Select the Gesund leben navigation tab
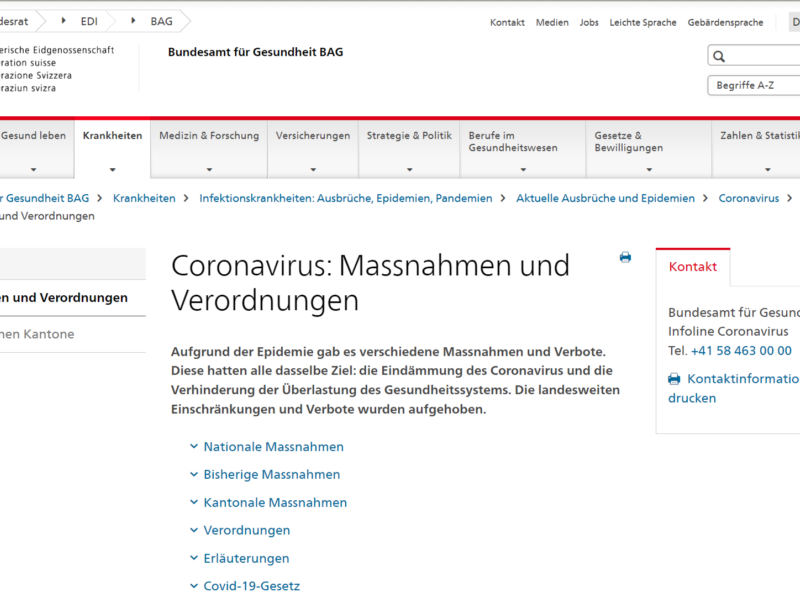The image size is (800, 600). pyautogui.click(x=35, y=135)
